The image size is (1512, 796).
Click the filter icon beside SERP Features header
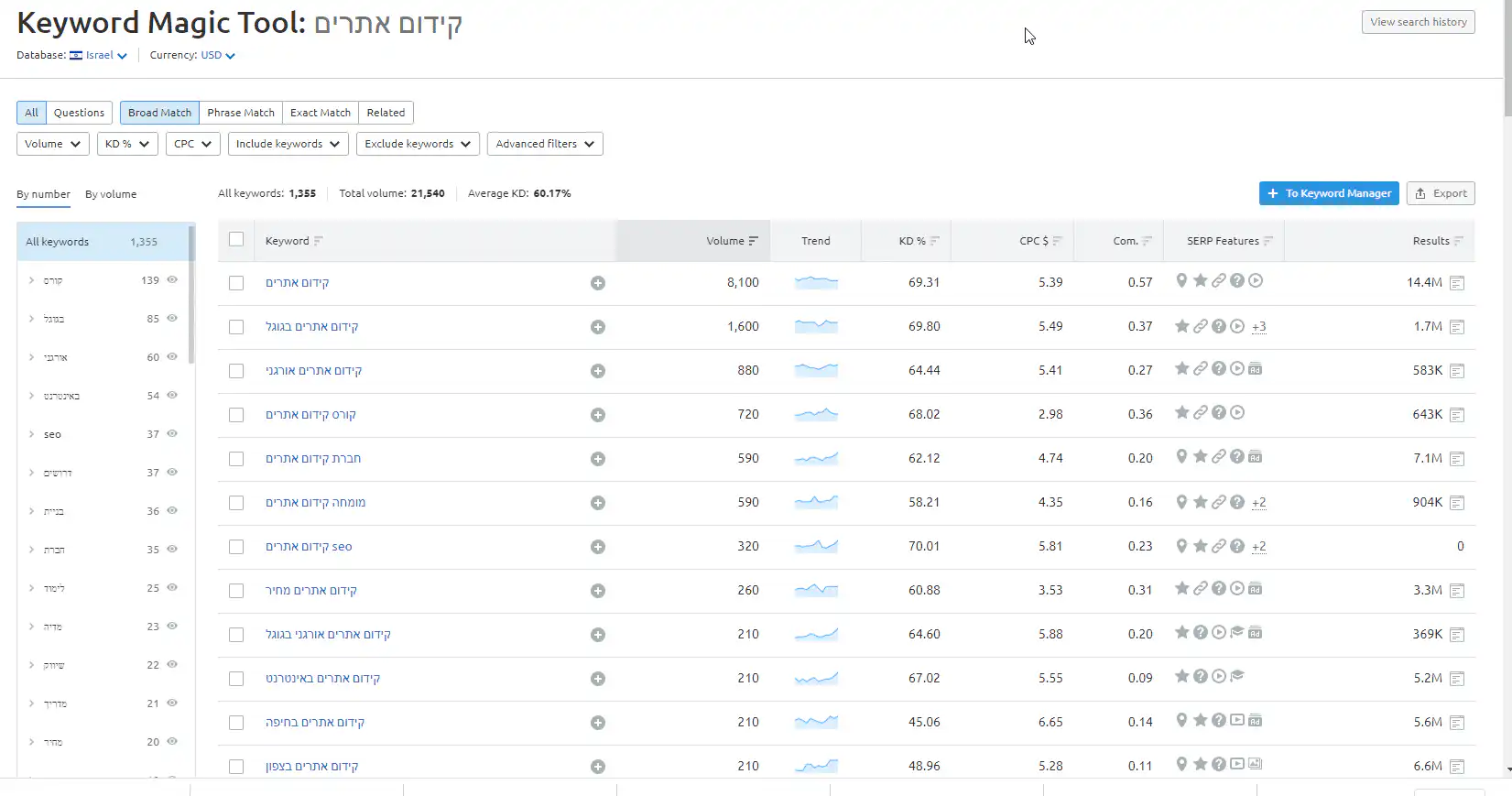pyautogui.click(x=1268, y=241)
